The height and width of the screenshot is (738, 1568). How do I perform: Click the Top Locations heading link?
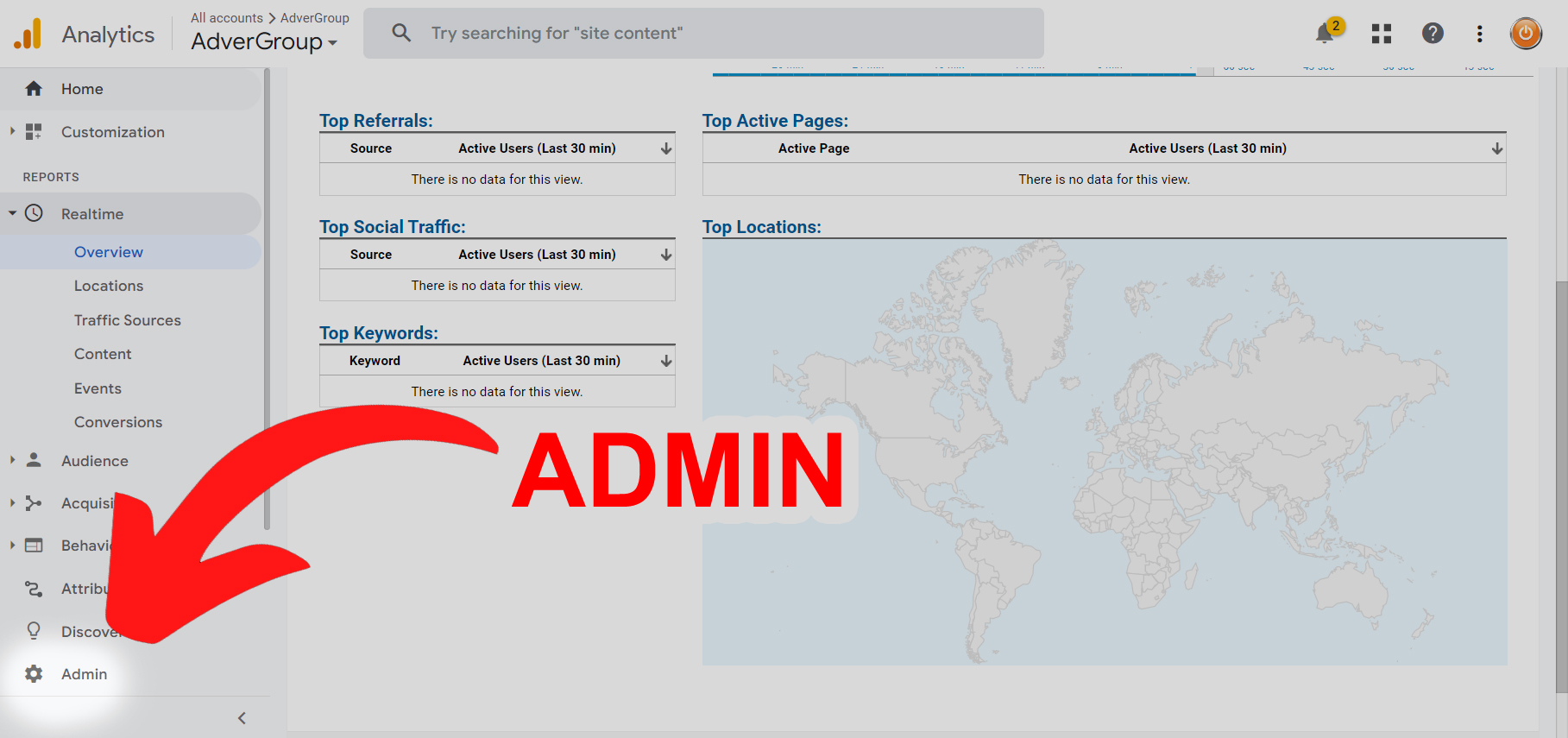(762, 227)
